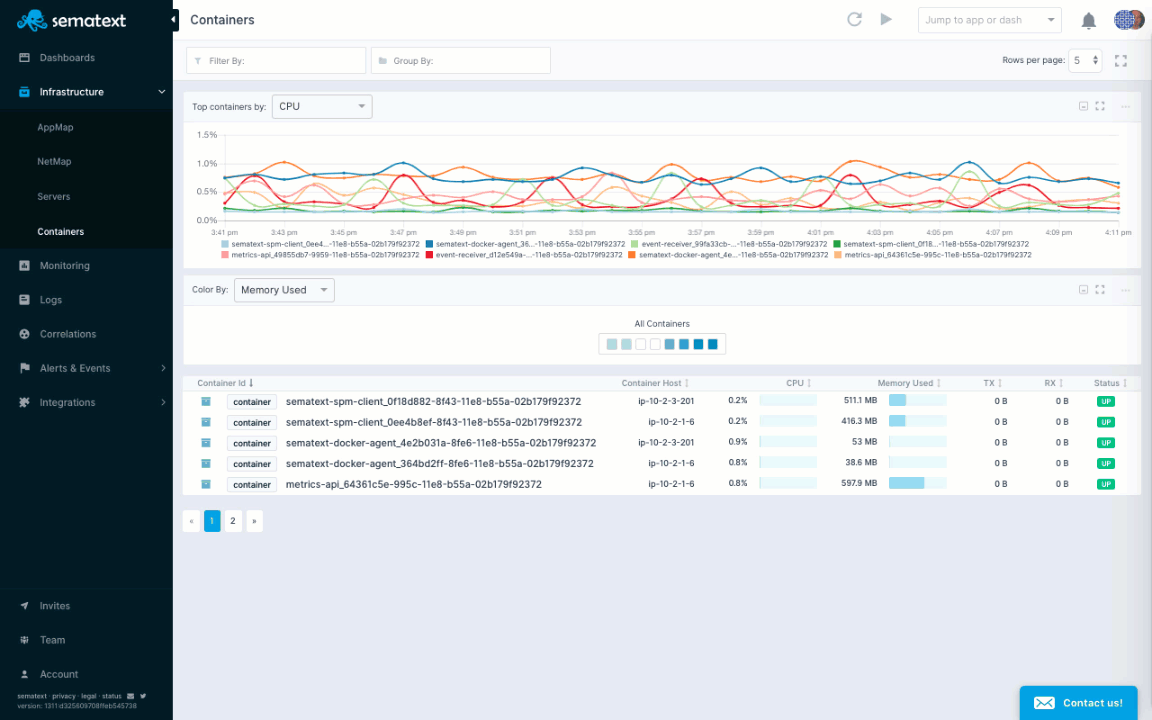
Task: Change the Rows per page value
Action: (1085, 60)
